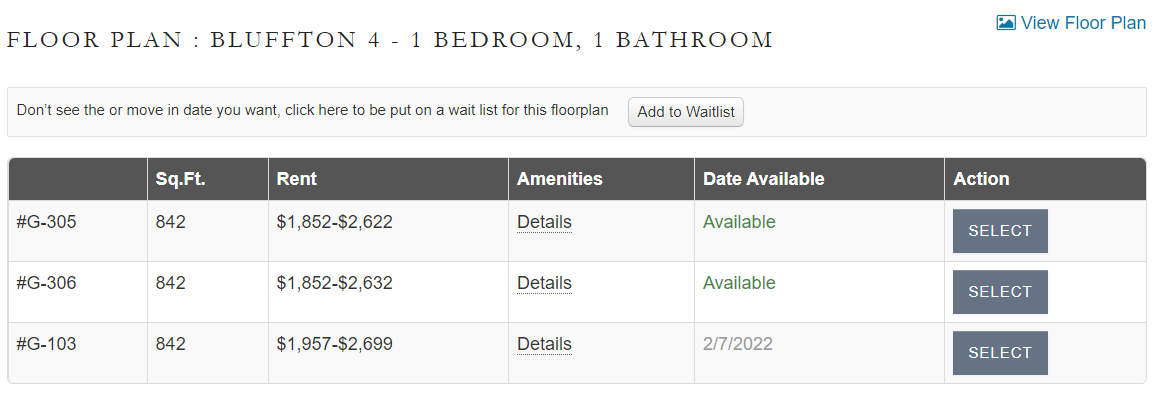Click unit number #G-305 in the table
1173x401 pixels.
point(46,222)
